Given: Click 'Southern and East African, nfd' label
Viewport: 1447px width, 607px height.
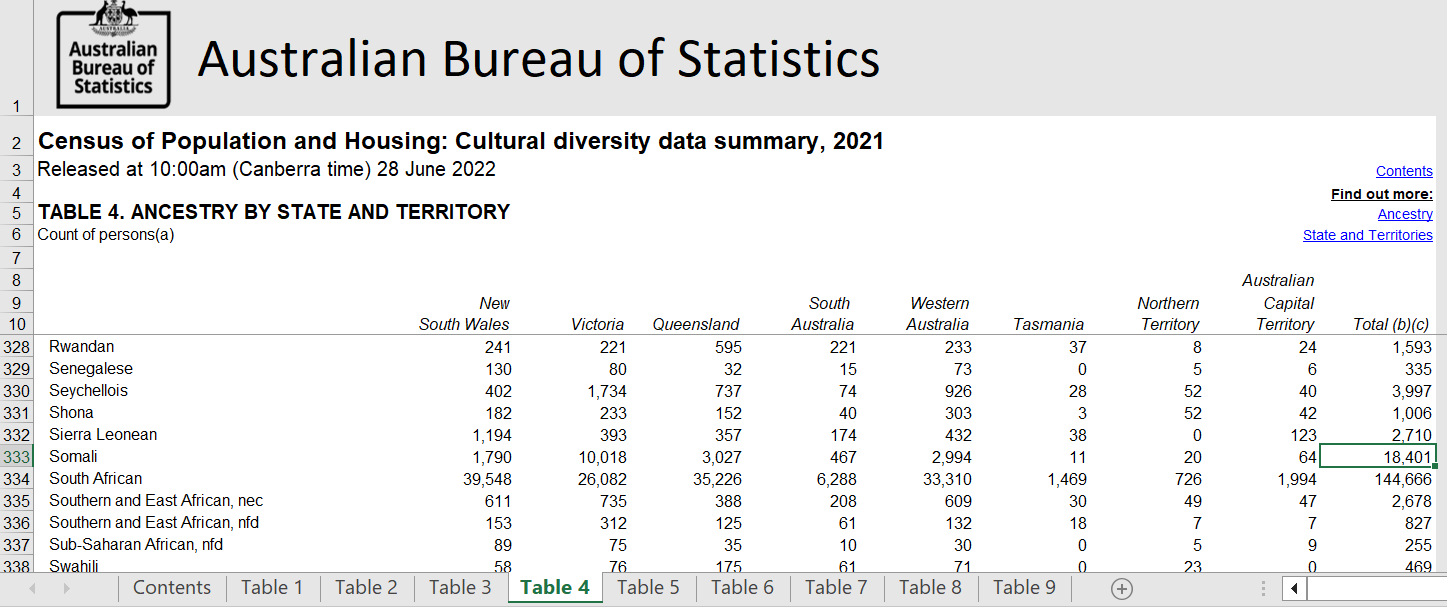Looking at the screenshot, I should [x=154, y=523].
